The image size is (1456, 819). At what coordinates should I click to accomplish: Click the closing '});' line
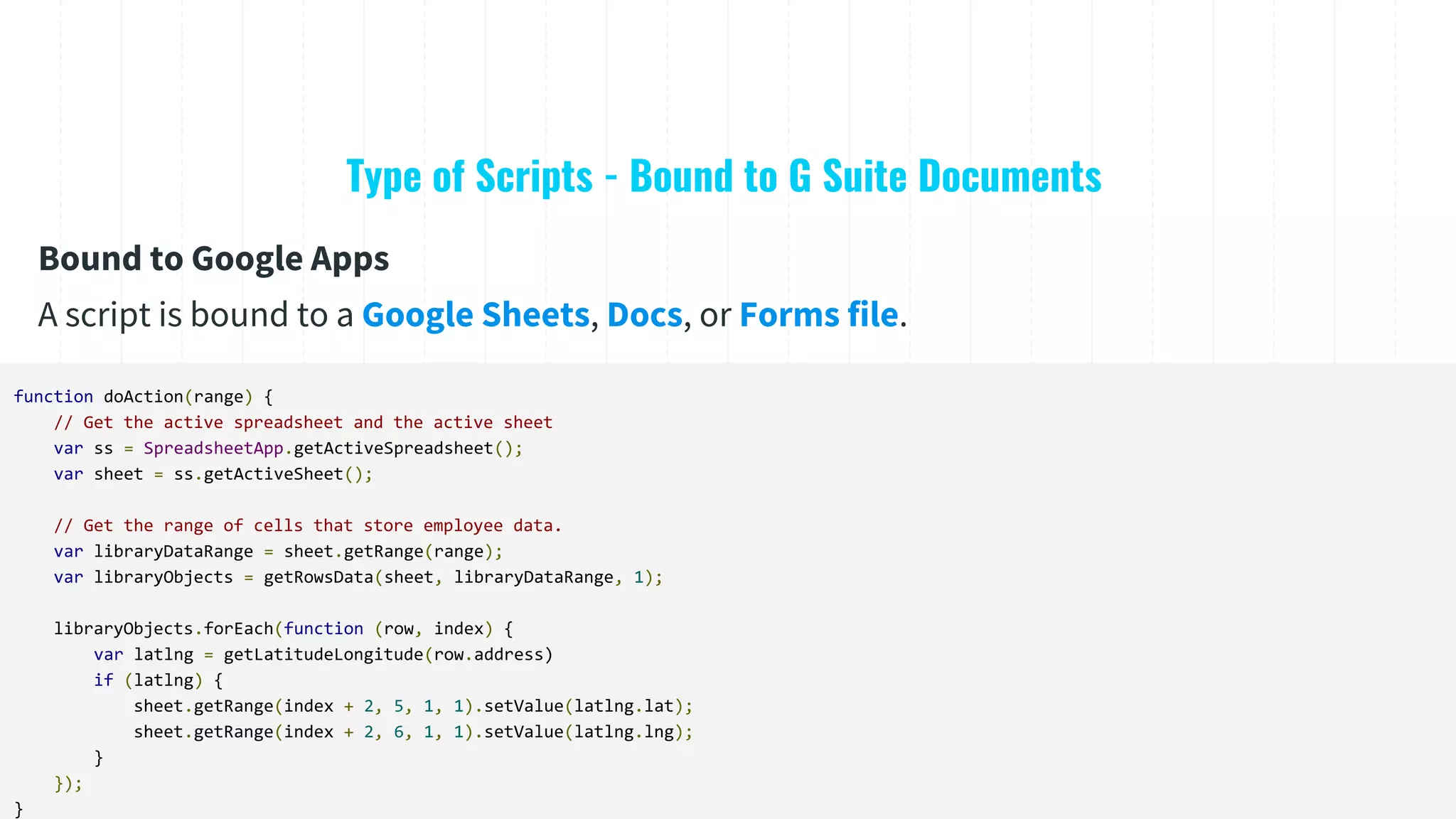tap(68, 783)
